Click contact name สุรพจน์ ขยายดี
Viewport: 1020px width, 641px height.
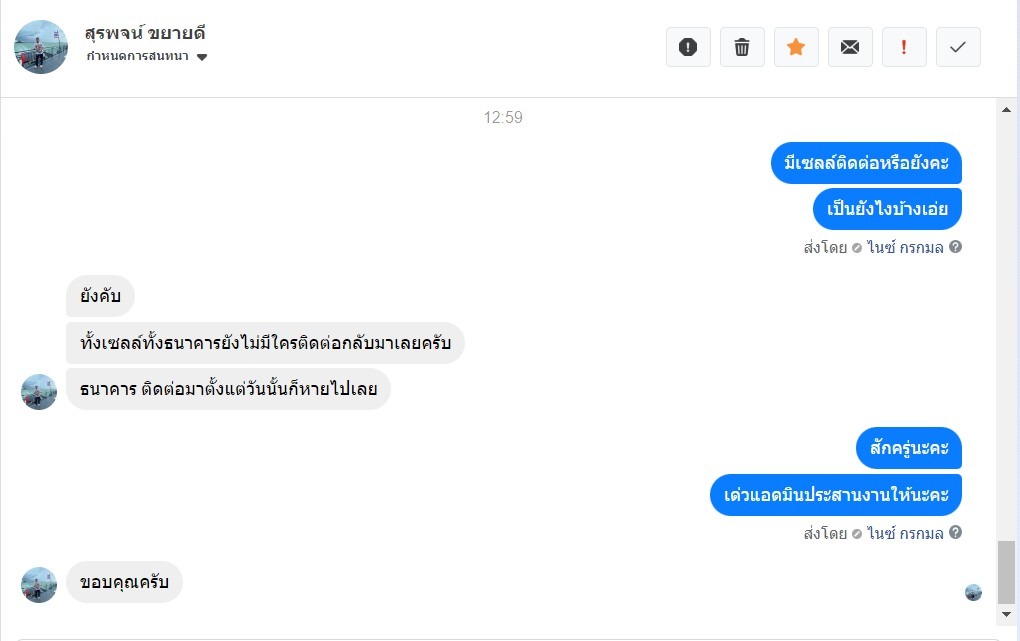(x=145, y=33)
